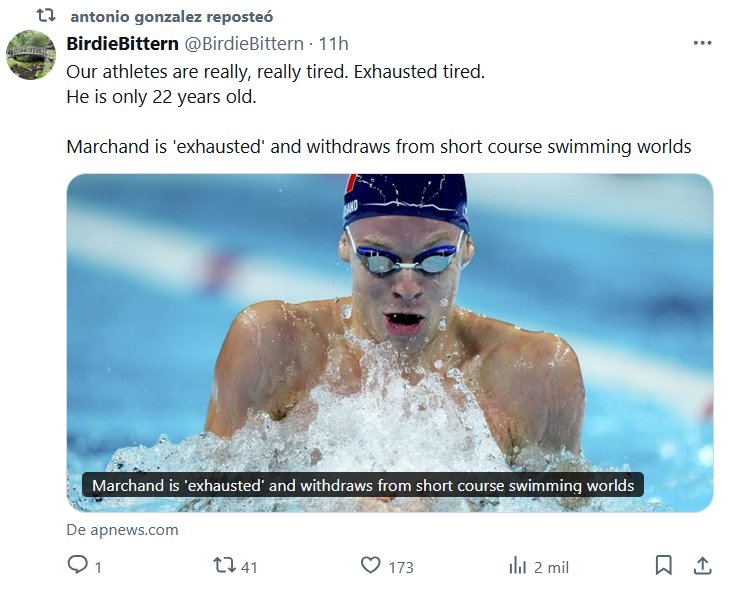Open the post via the 11h timestamp
The width and height of the screenshot is (734, 592).
pyautogui.click(x=333, y=43)
